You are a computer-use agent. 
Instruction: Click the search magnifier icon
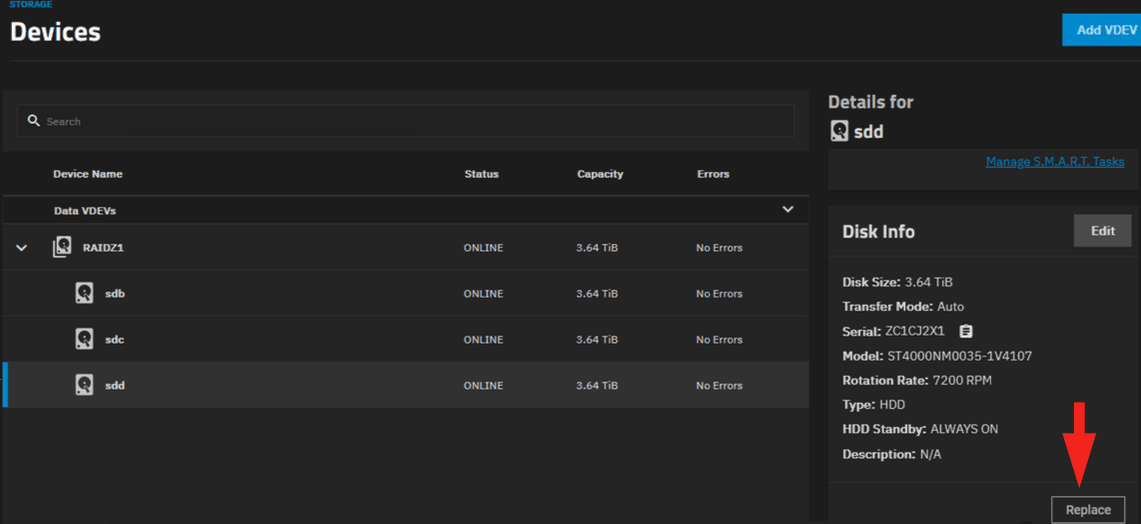34,121
